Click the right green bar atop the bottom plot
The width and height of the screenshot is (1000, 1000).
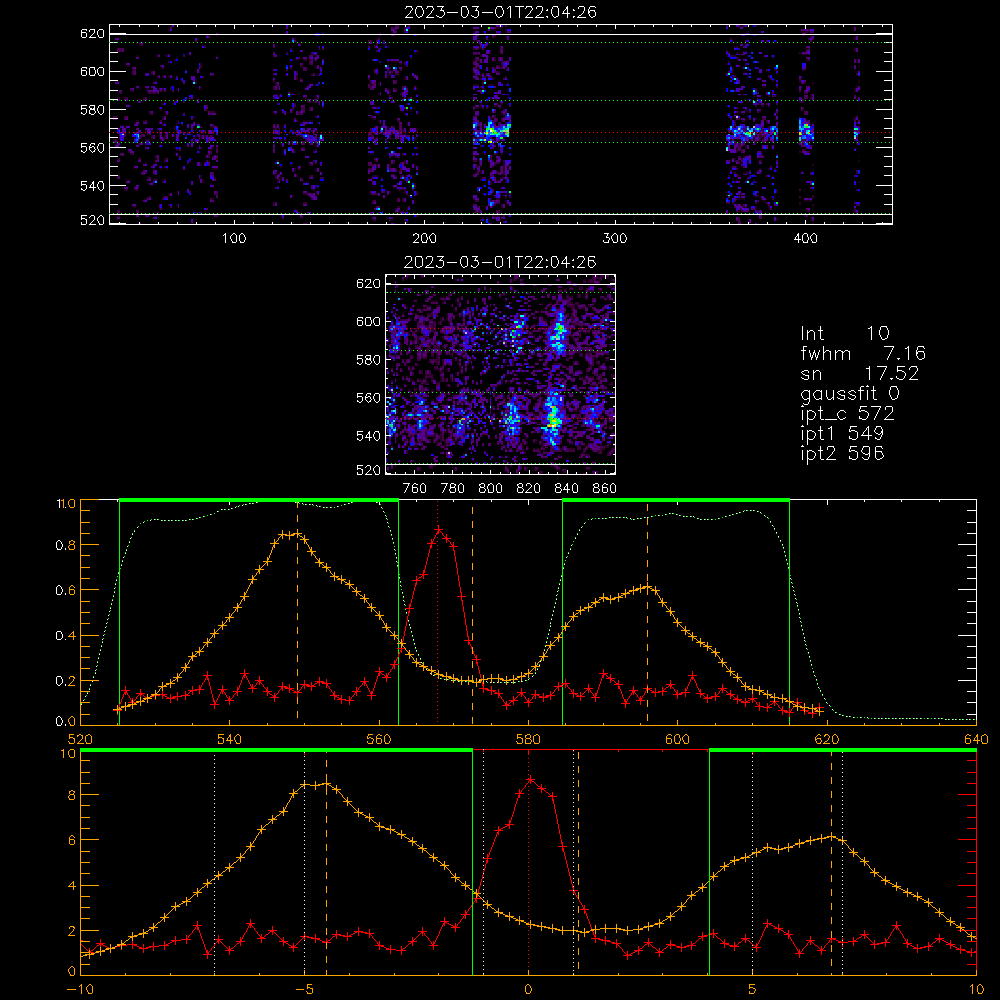842,751
